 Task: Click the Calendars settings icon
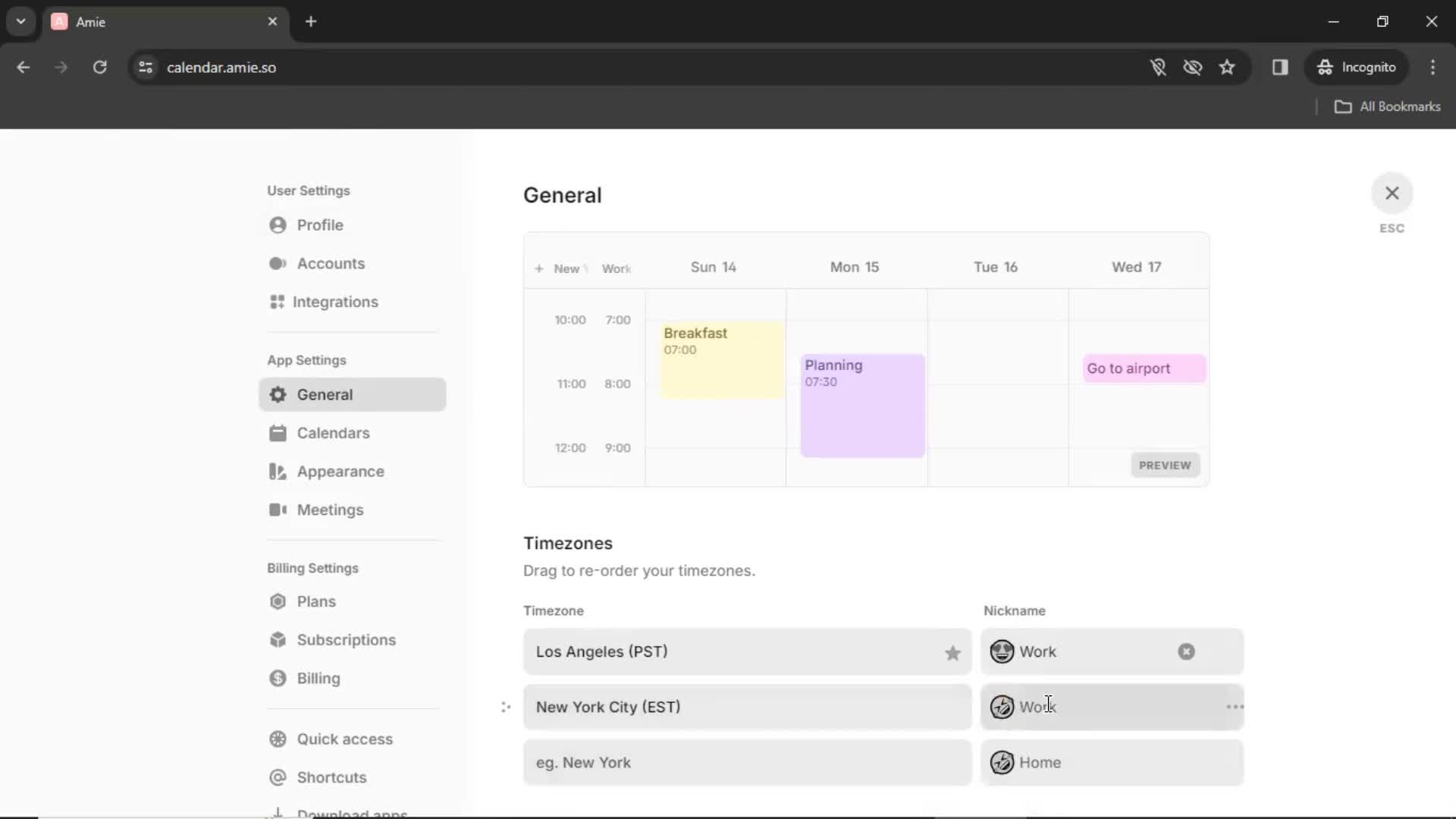pyautogui.click(x=278, y=432)
